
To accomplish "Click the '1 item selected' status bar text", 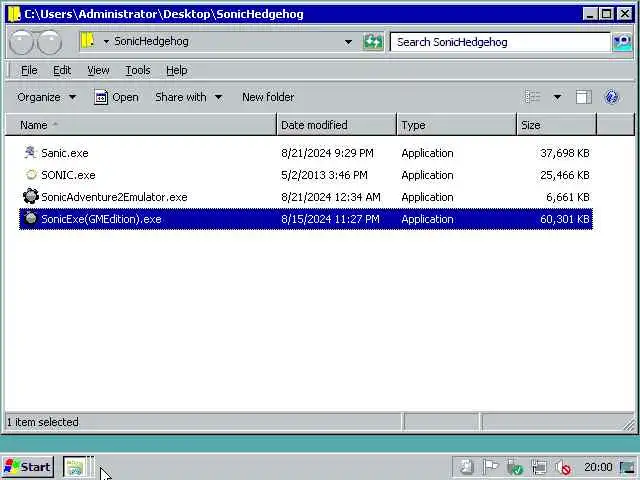I will (x=43, y=422).
